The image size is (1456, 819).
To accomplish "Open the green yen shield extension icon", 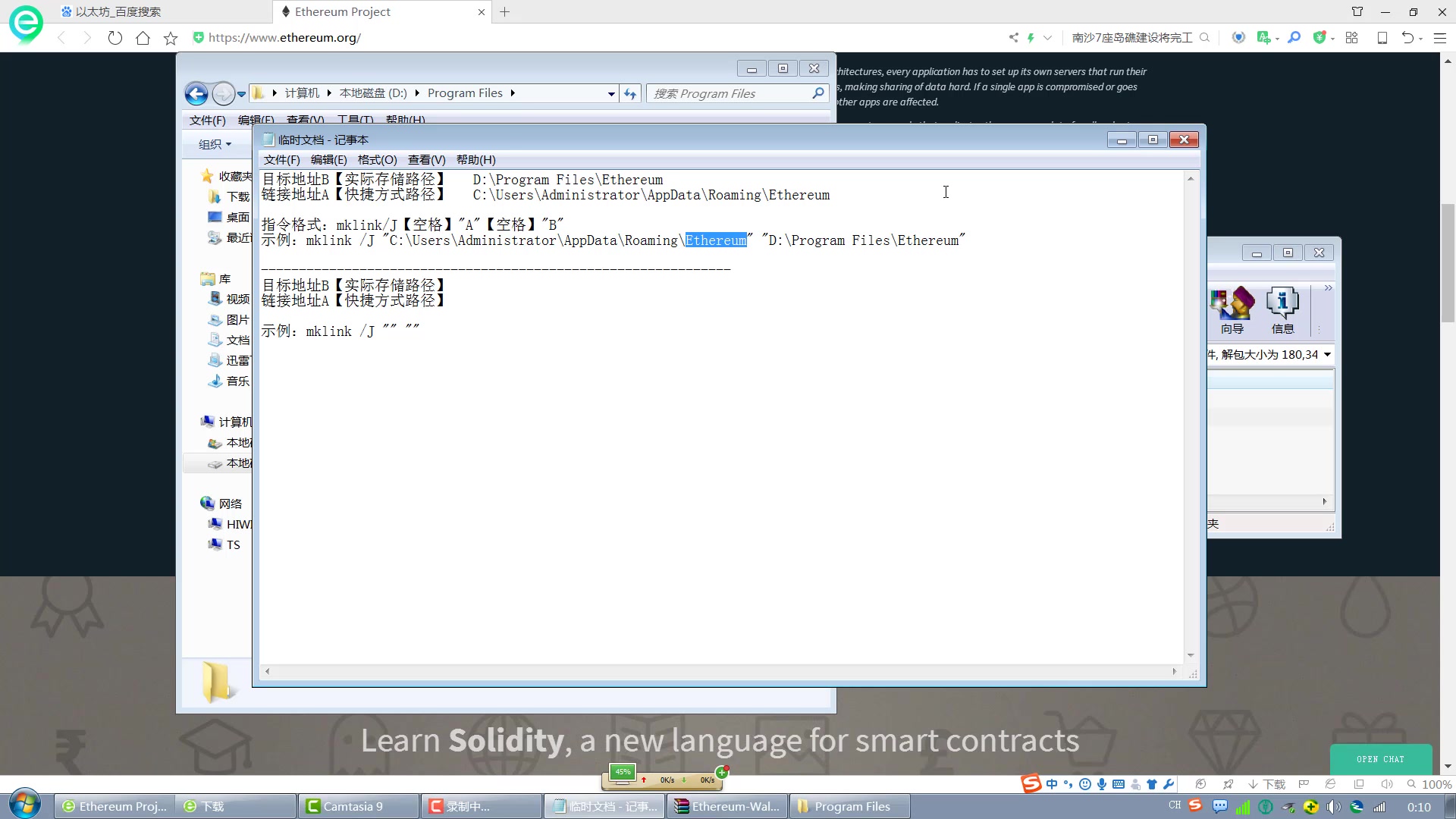I will [x=1319, y=37].
